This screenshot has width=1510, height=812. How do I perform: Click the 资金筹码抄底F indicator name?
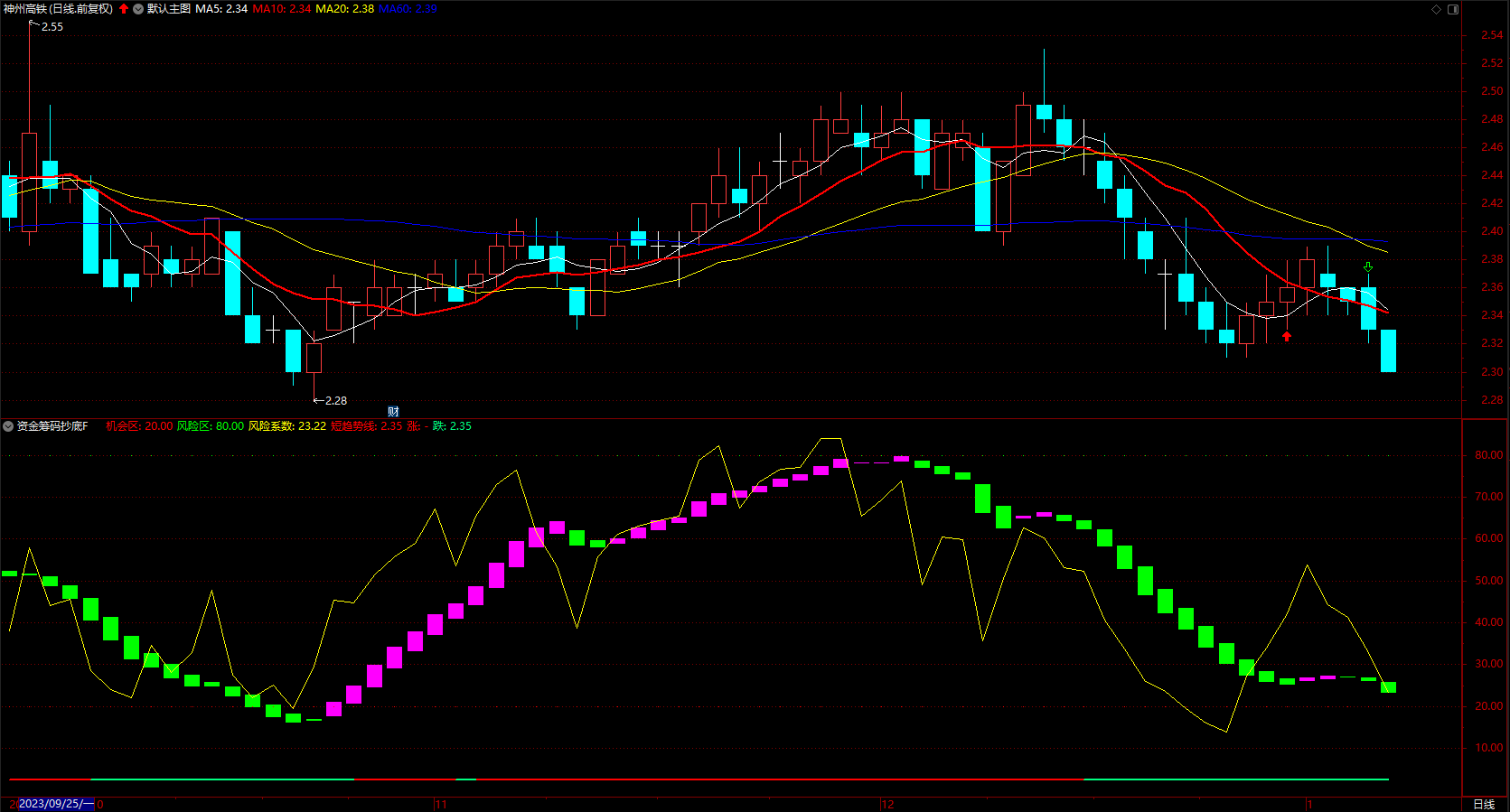[x=52, y=426]
